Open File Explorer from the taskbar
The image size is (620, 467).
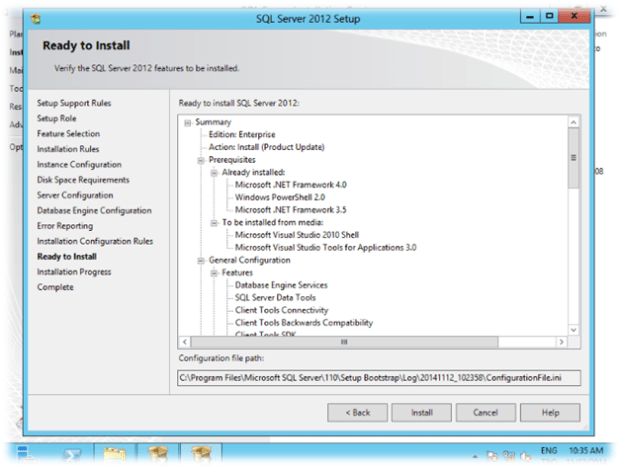[115, 455]
